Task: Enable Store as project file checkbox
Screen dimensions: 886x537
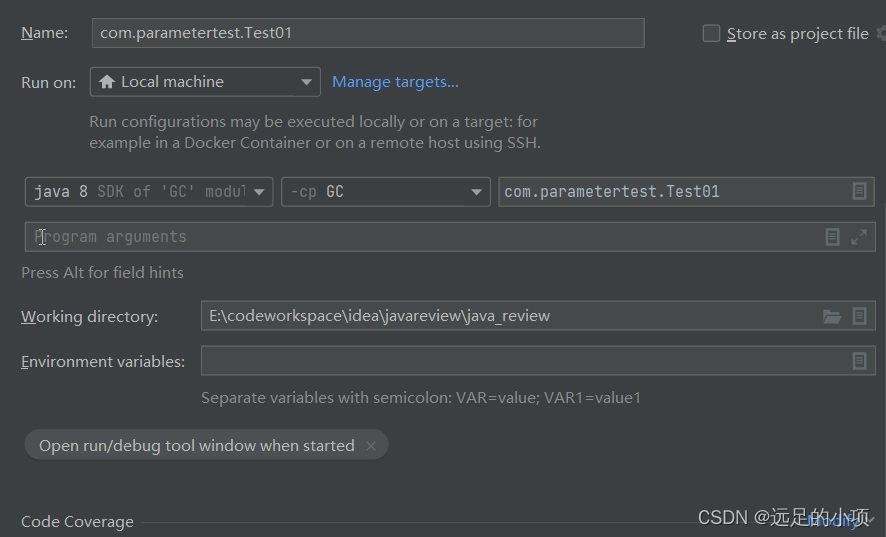Action: (x=712, y=33)
